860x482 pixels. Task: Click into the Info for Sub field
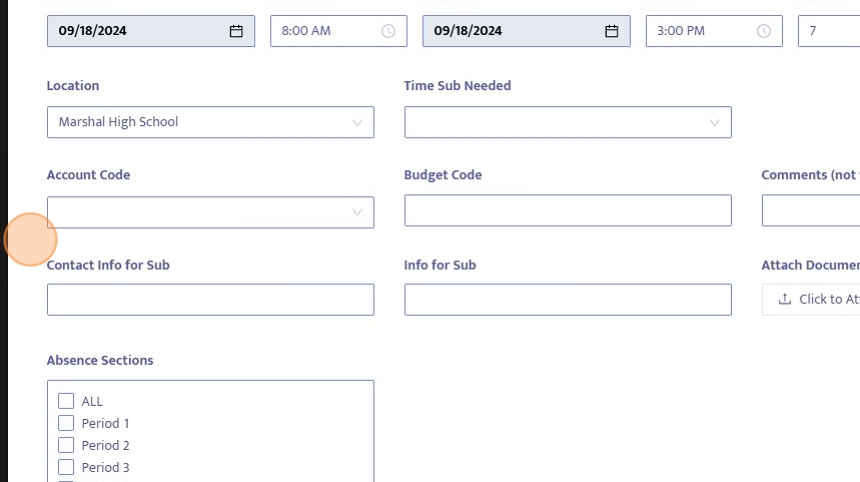click(x=567, y=300)
